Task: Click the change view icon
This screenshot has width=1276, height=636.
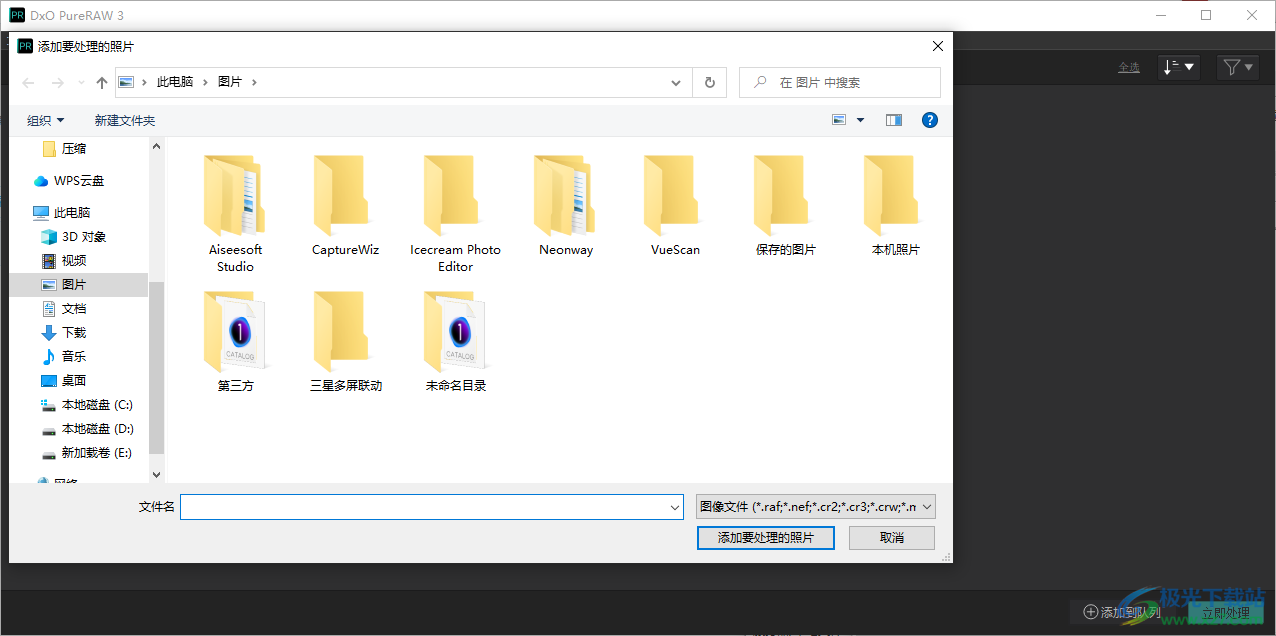Action: coord(840,120)
